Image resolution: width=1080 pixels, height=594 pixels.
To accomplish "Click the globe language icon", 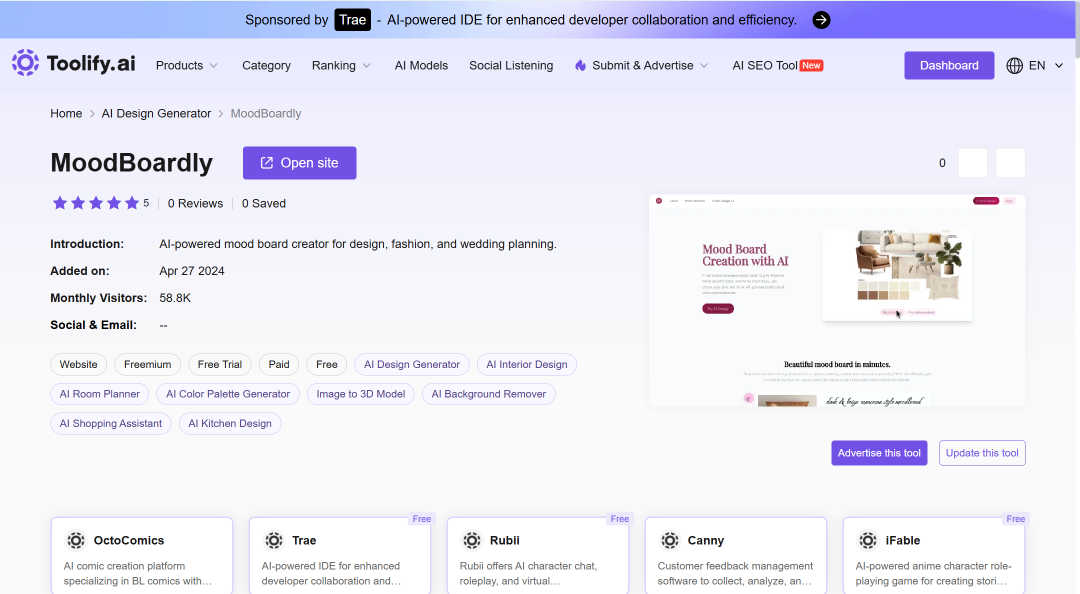I will coord(1015,65).
